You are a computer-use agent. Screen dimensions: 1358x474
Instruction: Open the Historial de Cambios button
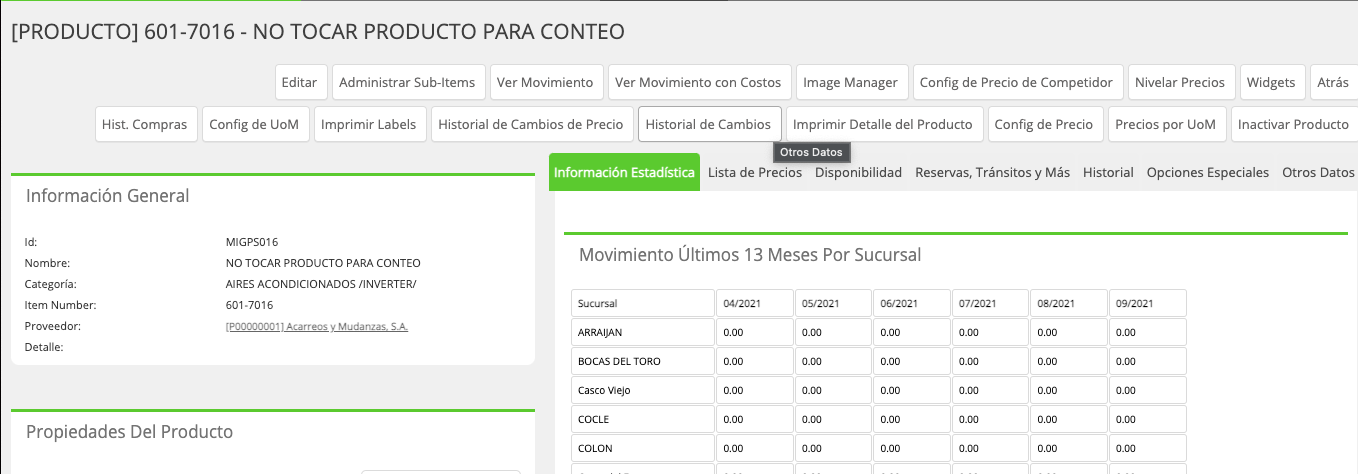pyautogui.click(x=709, y=125)
